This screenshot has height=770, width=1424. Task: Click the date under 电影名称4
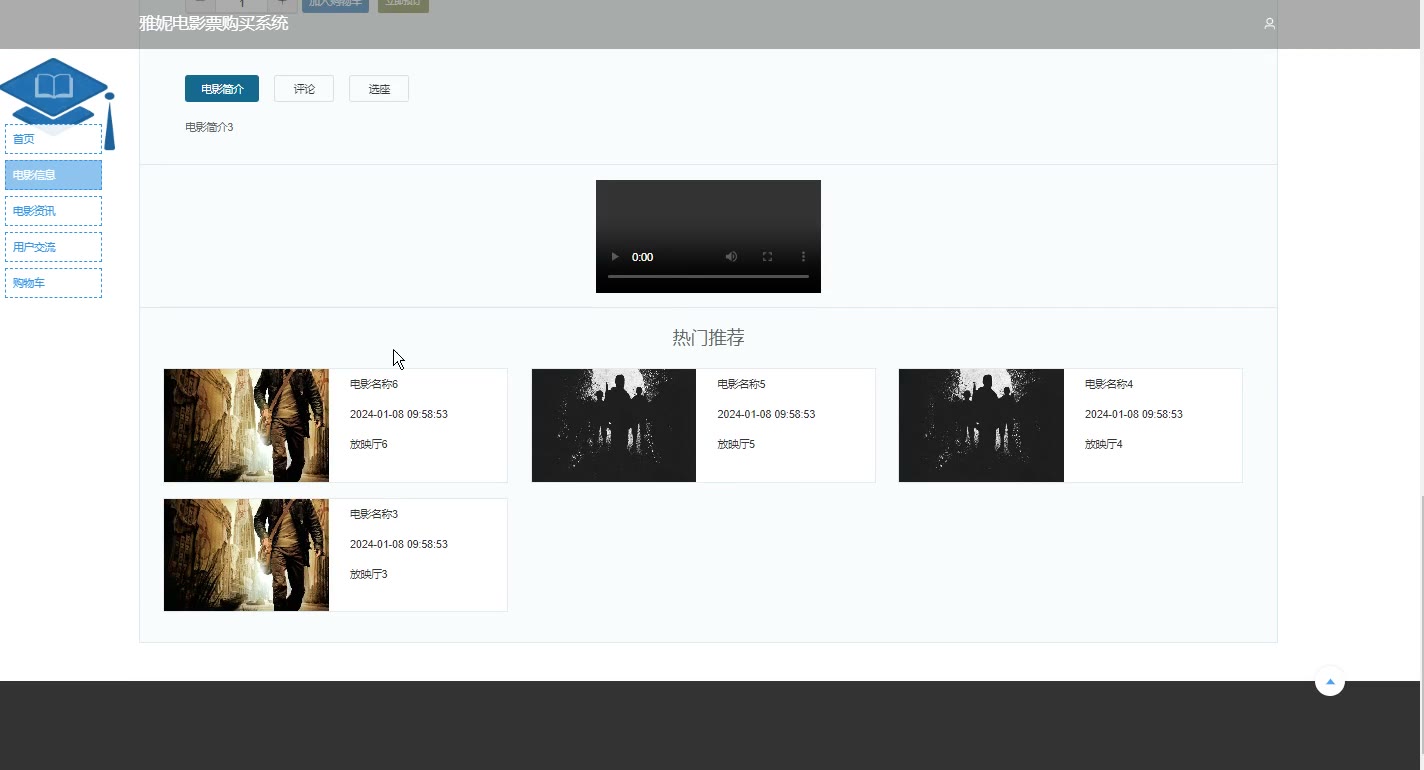(1134, 414)
